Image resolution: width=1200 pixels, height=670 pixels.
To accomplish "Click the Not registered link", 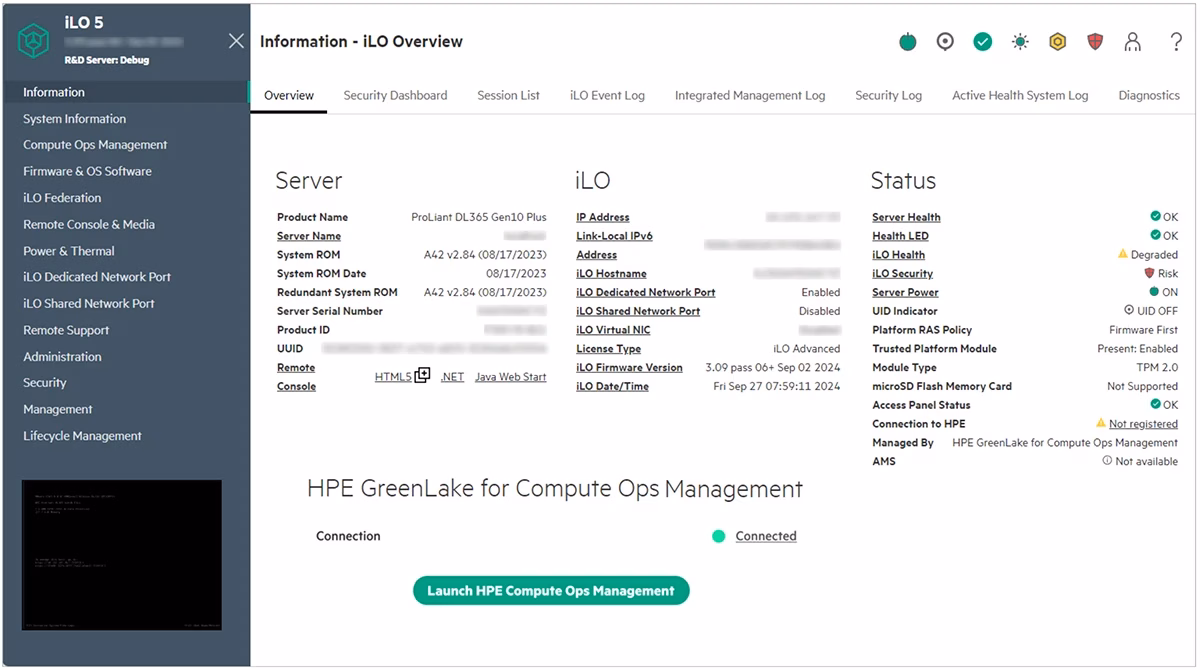I will pyautogui.click(x=1143, y=424).
